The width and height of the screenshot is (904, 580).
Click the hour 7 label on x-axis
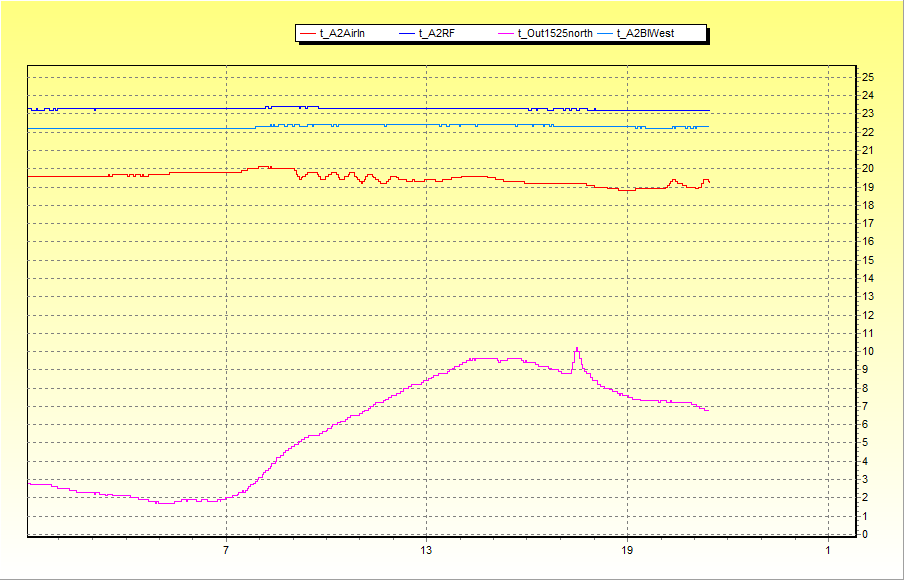coord(227,551)
